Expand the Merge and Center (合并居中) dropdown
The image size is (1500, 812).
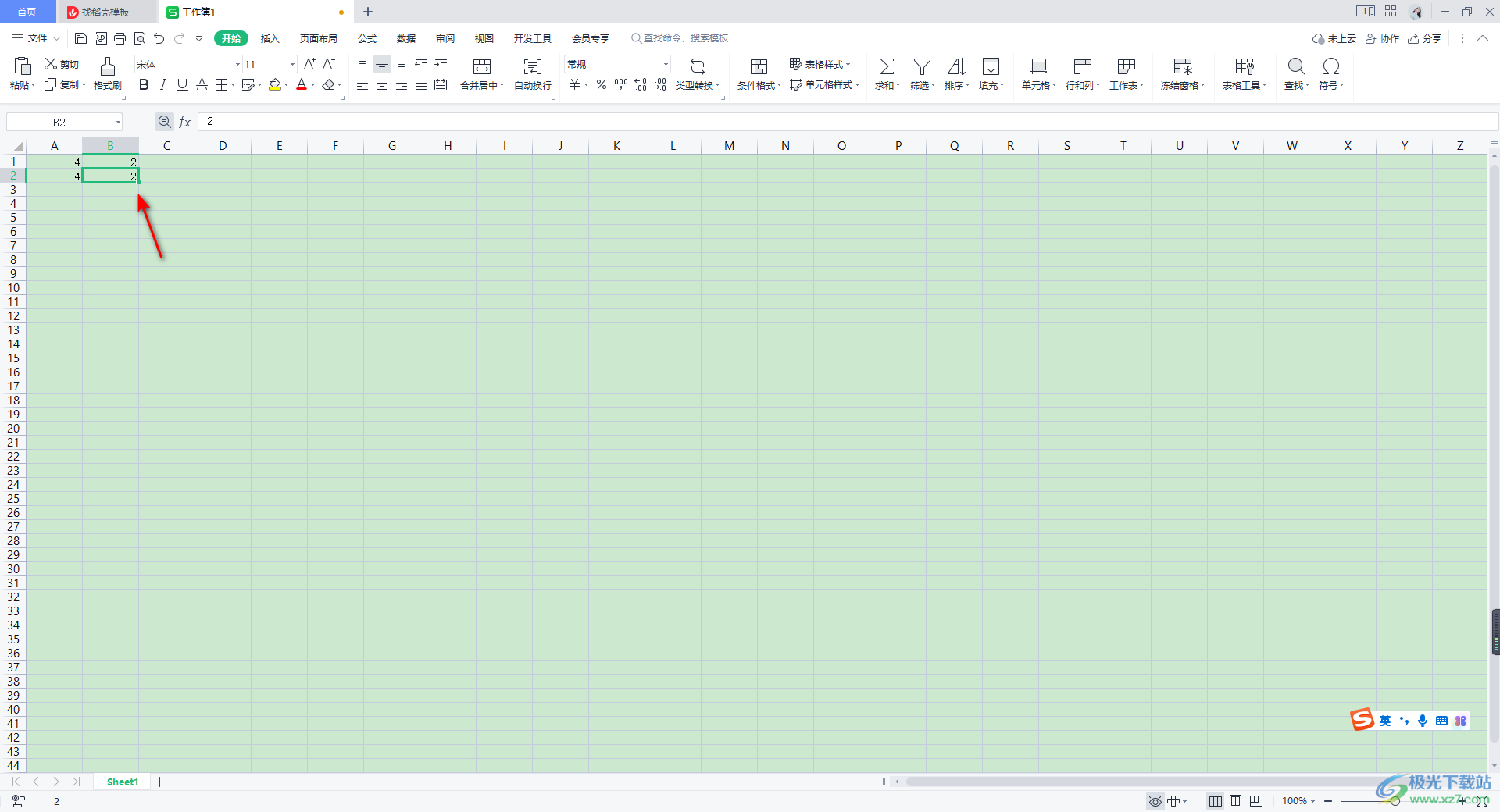click(x=502, y=86)
